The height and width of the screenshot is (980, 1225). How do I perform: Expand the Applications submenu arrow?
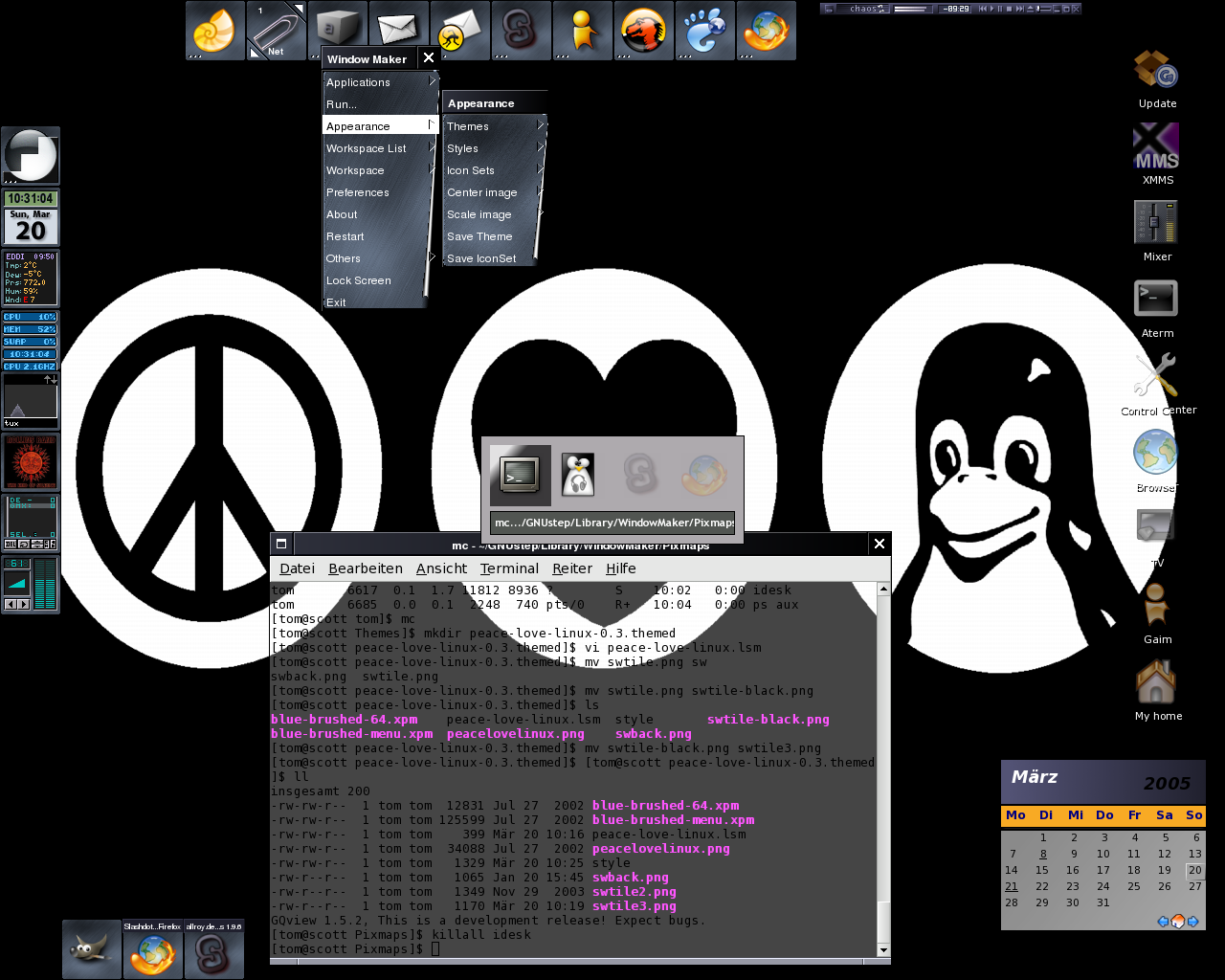[x=433, y=82]
